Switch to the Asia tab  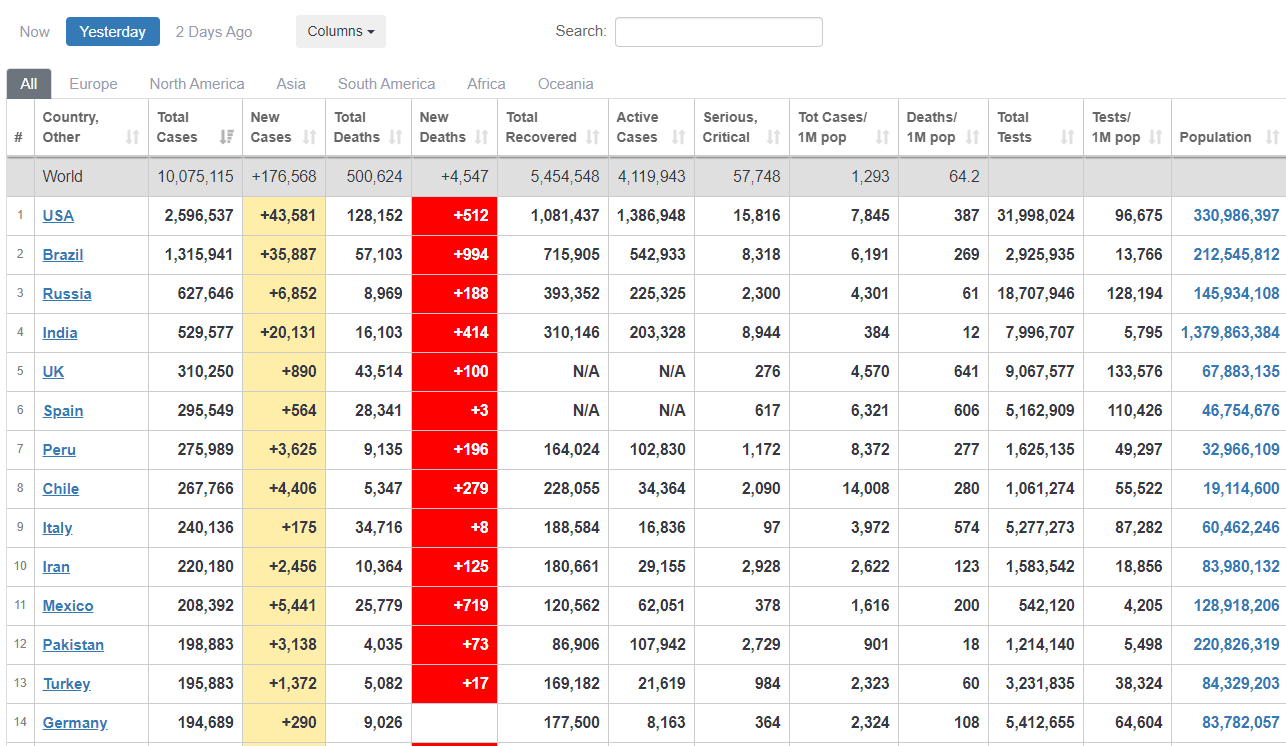pos(291,84)
